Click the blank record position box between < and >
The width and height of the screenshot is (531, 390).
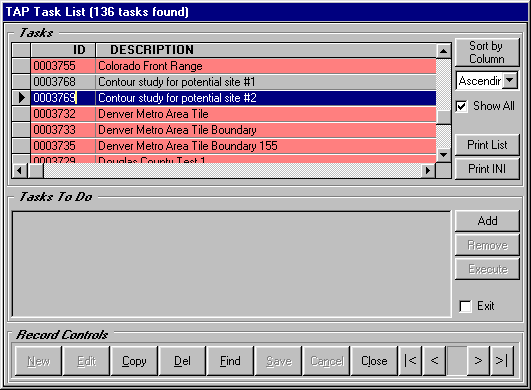456,361
